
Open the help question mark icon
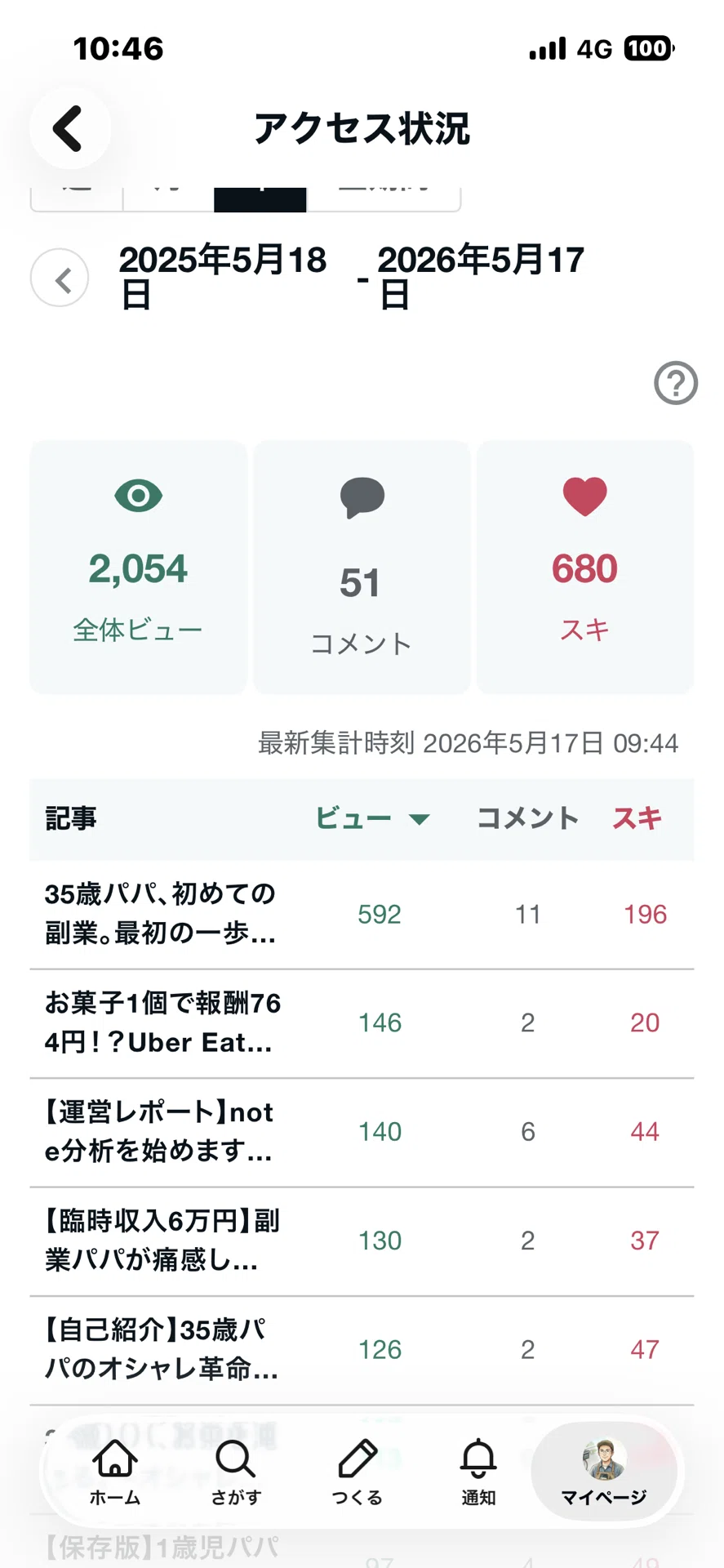[676, 383]
